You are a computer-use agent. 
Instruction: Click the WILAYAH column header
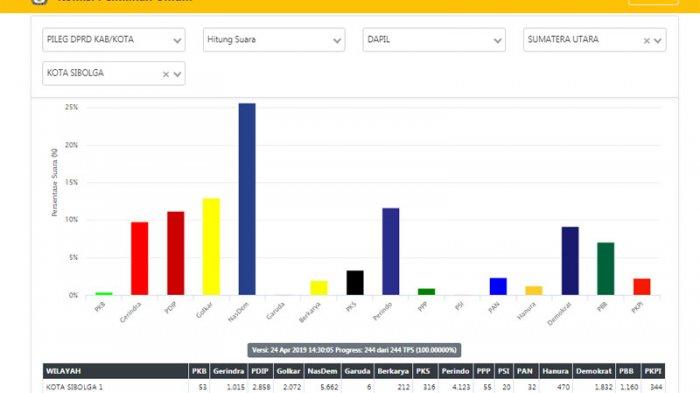pos(115,371)
